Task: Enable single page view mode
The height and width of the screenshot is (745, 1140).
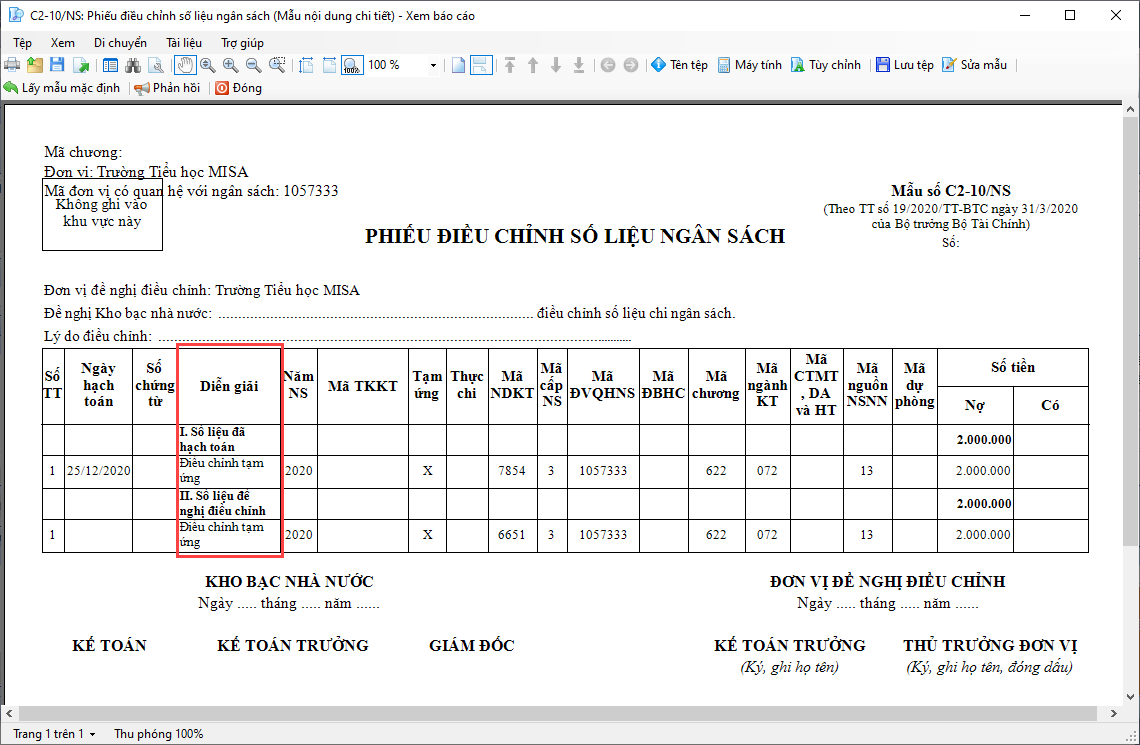Action: tap(458, 65)
